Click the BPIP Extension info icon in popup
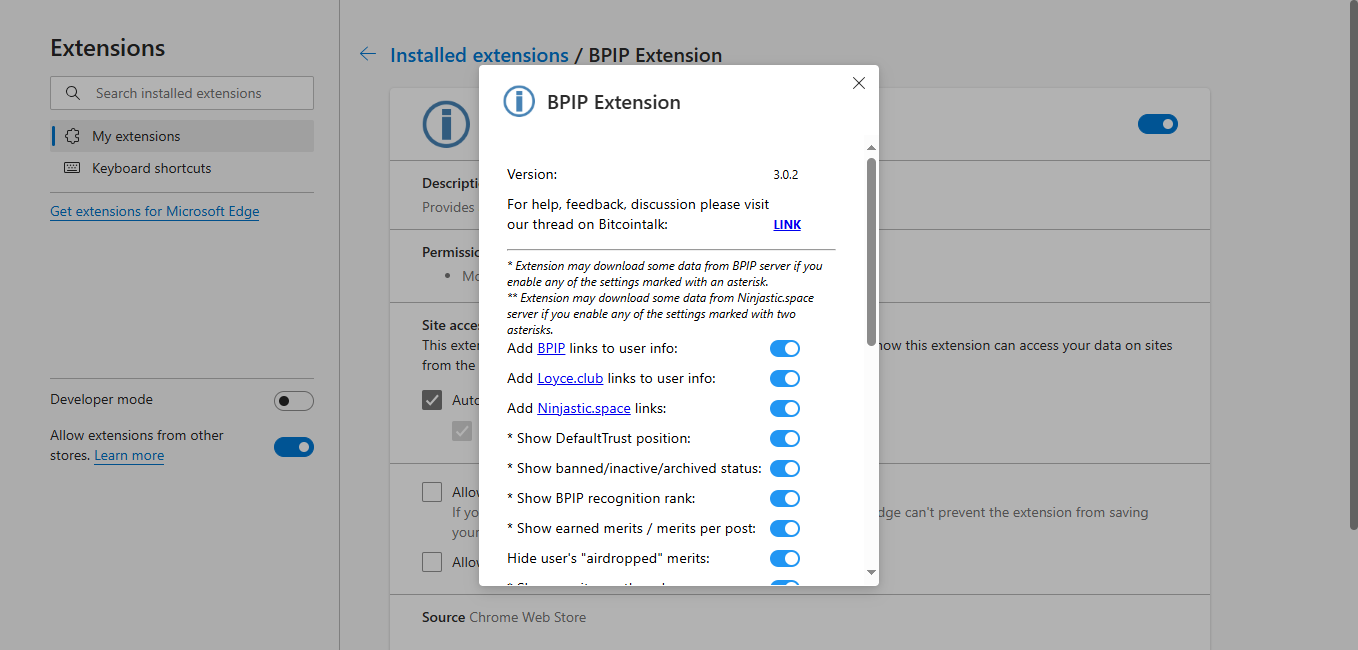The image size is (1358, 650). (x=519, y=101)
